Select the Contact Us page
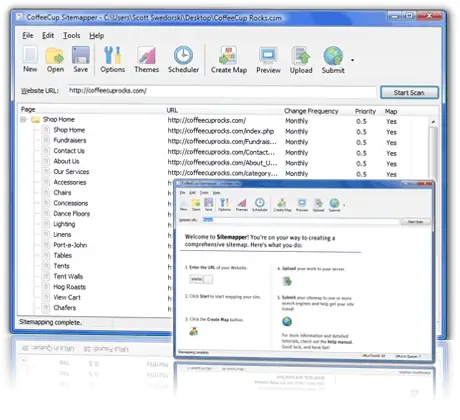Image resolution: width=460 pixels, height=420 pixels. (69, 151)
